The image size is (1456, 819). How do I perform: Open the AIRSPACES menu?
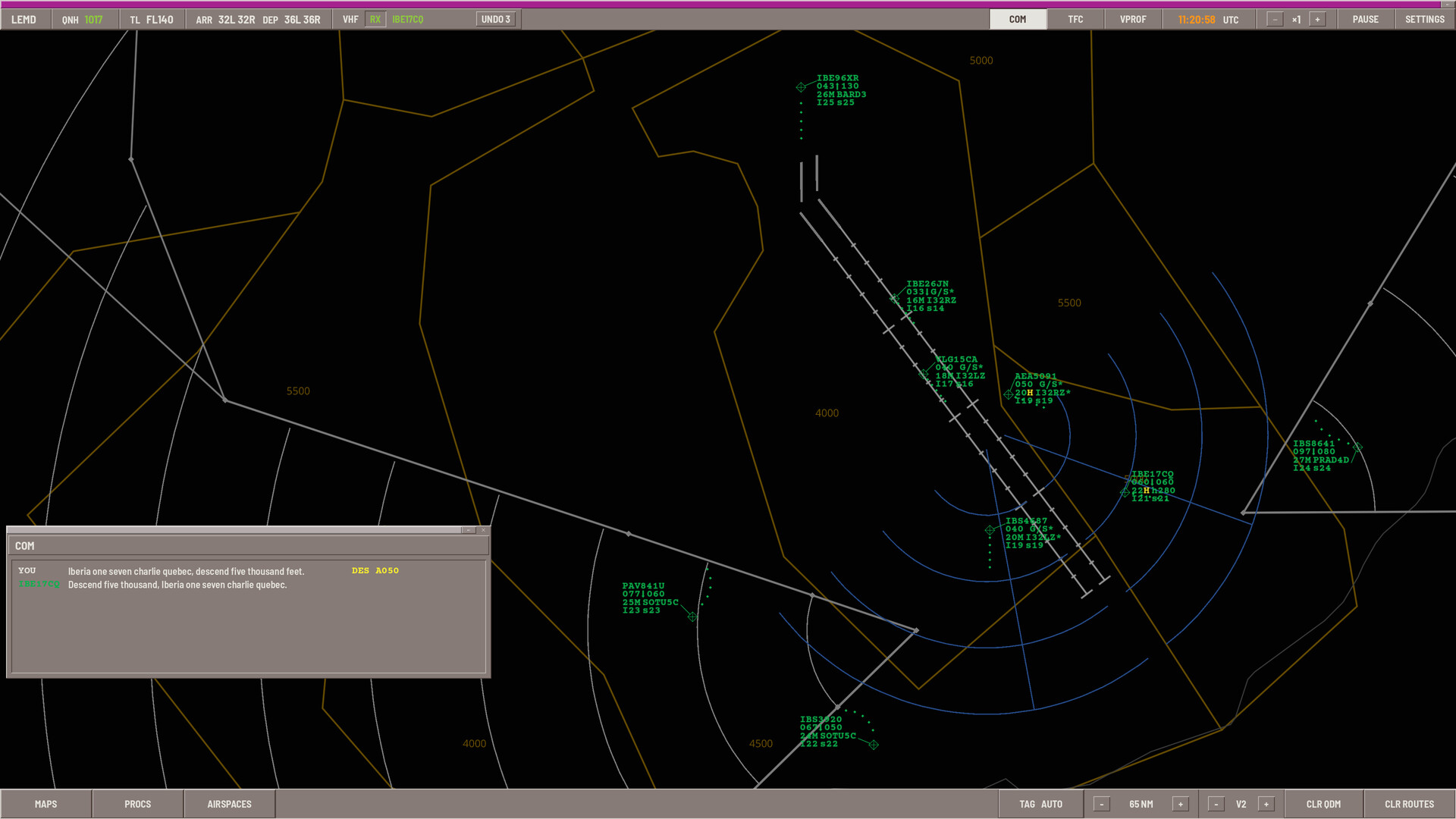click(x=229, y=805)
